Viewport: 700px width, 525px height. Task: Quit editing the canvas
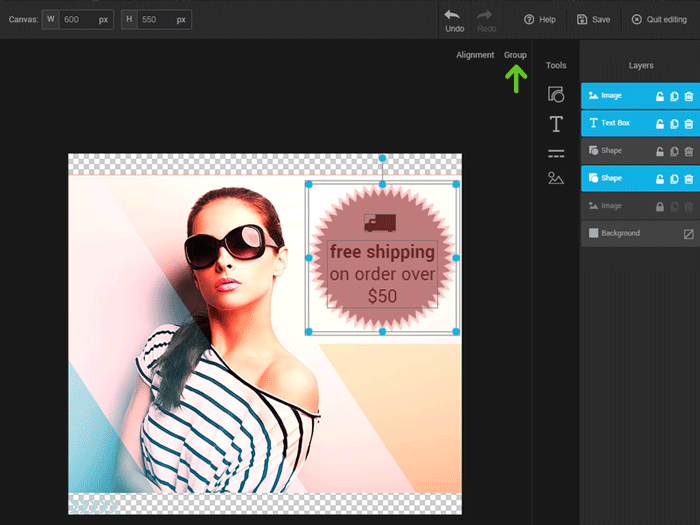(x=658, y=19)
